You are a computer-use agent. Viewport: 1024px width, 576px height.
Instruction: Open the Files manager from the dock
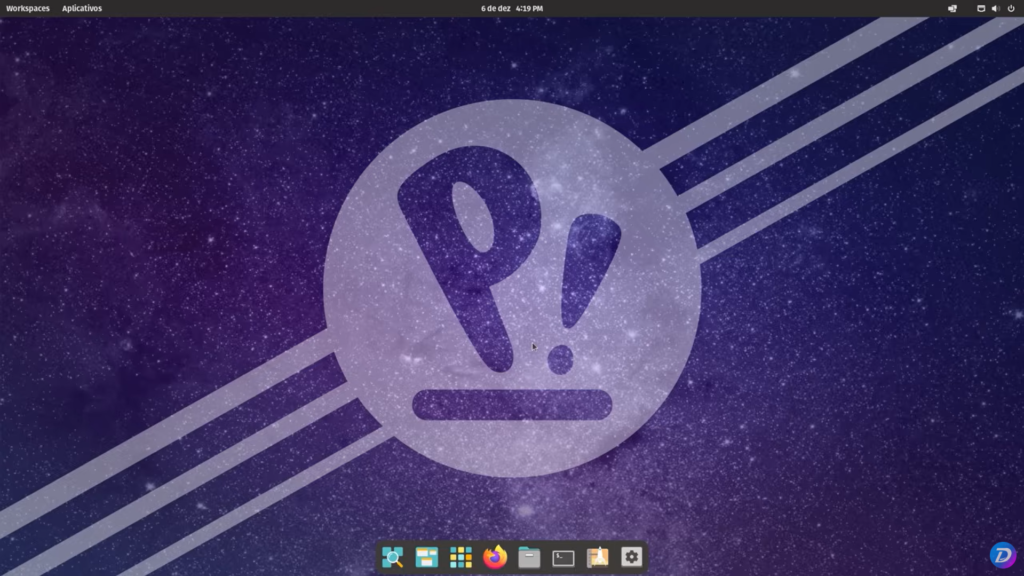(x=528, y=558)
